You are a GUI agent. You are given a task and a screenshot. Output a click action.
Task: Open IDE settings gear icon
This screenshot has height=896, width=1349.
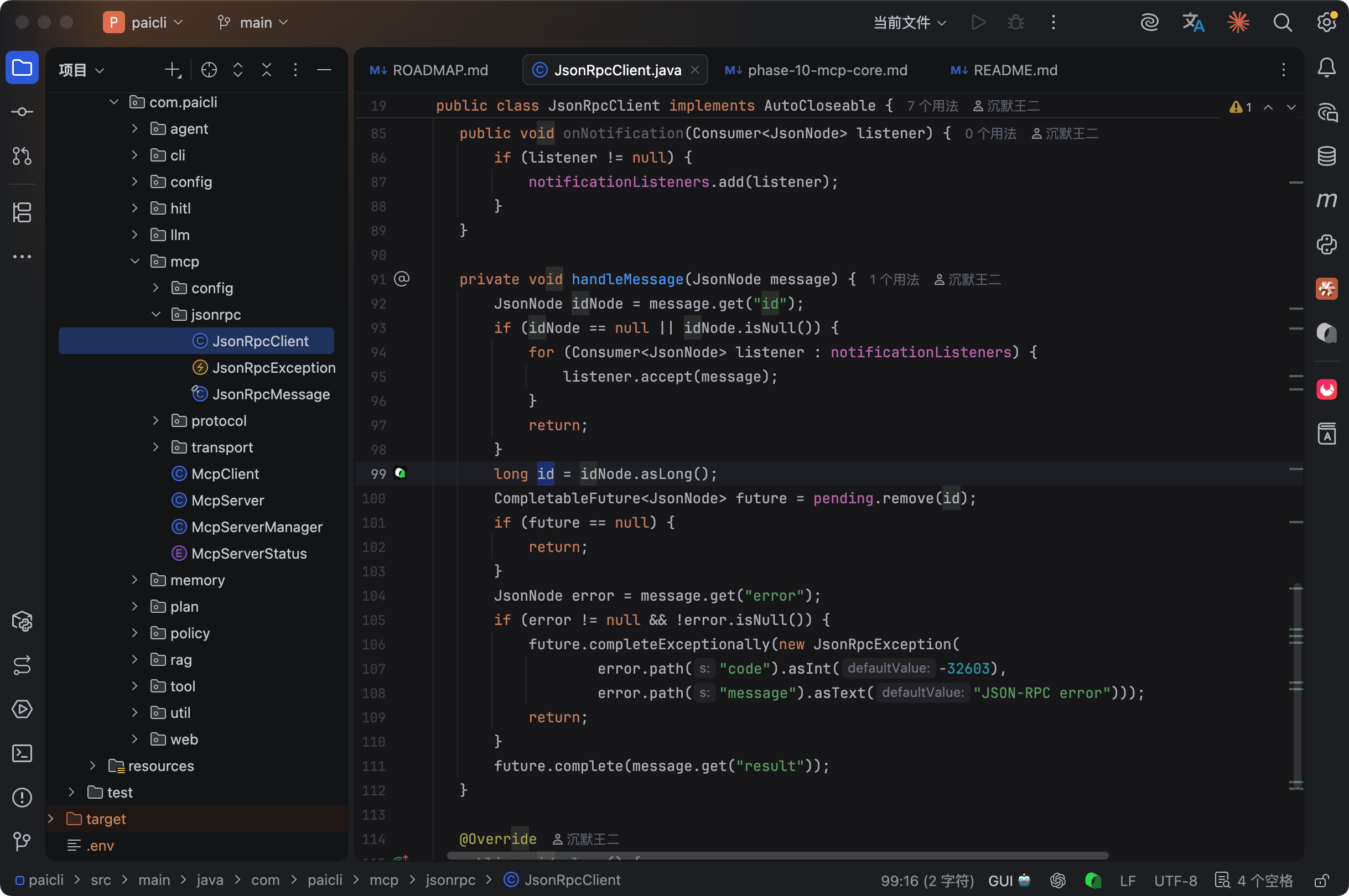pos(1327,22)
